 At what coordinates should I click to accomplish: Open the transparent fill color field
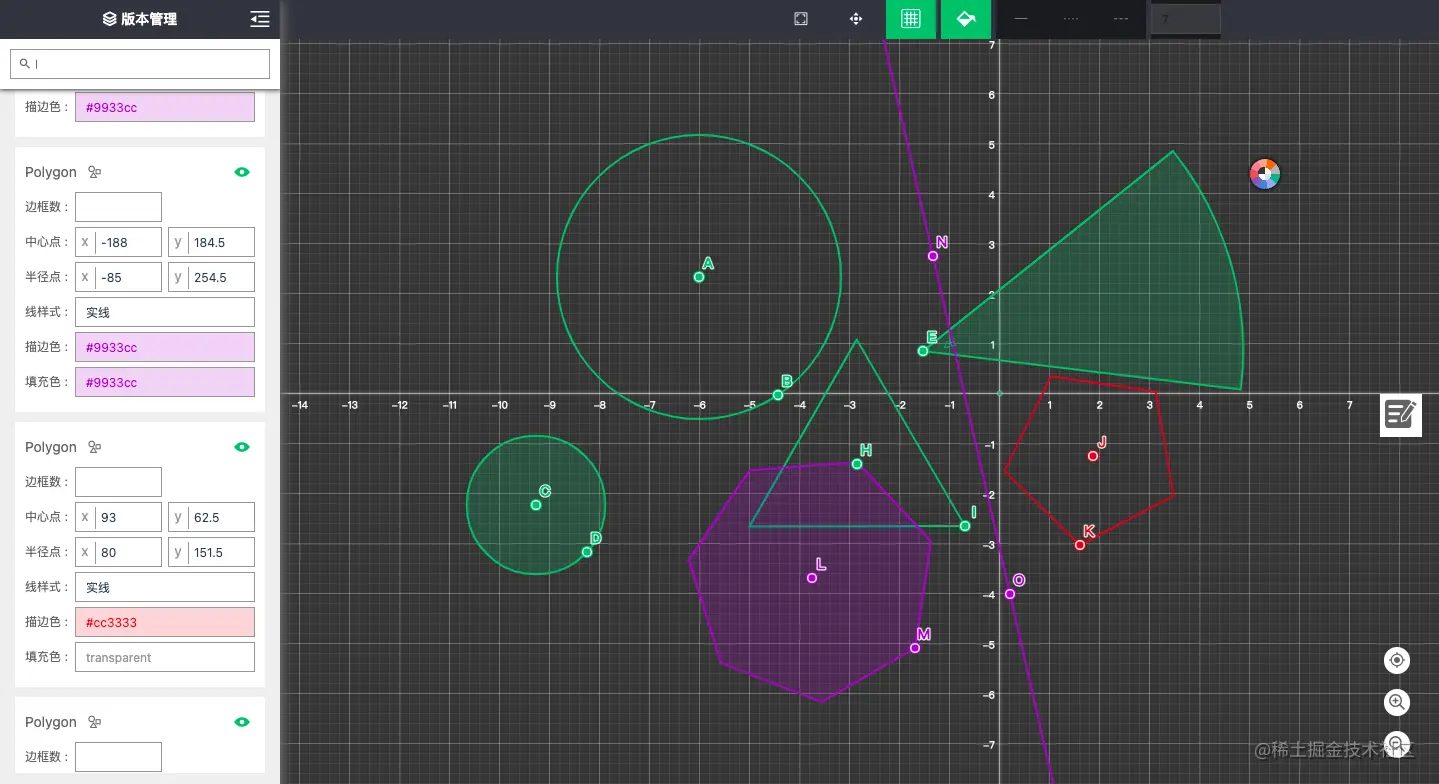pos(165,657)
